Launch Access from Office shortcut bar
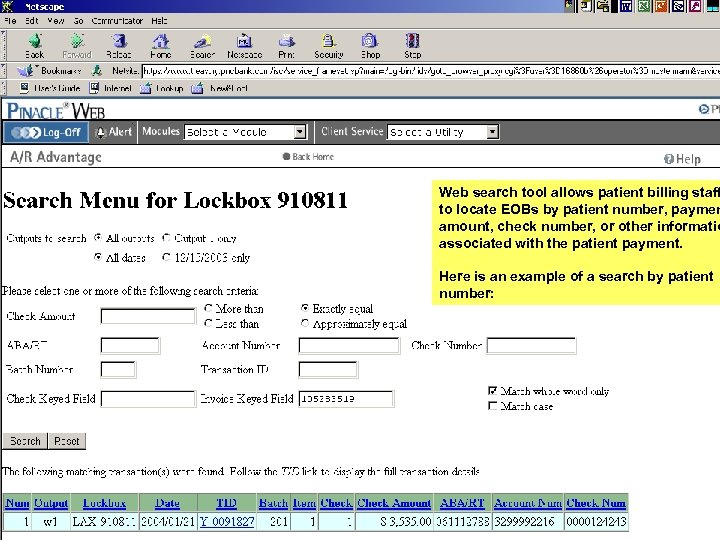 [x=696, y=6]
